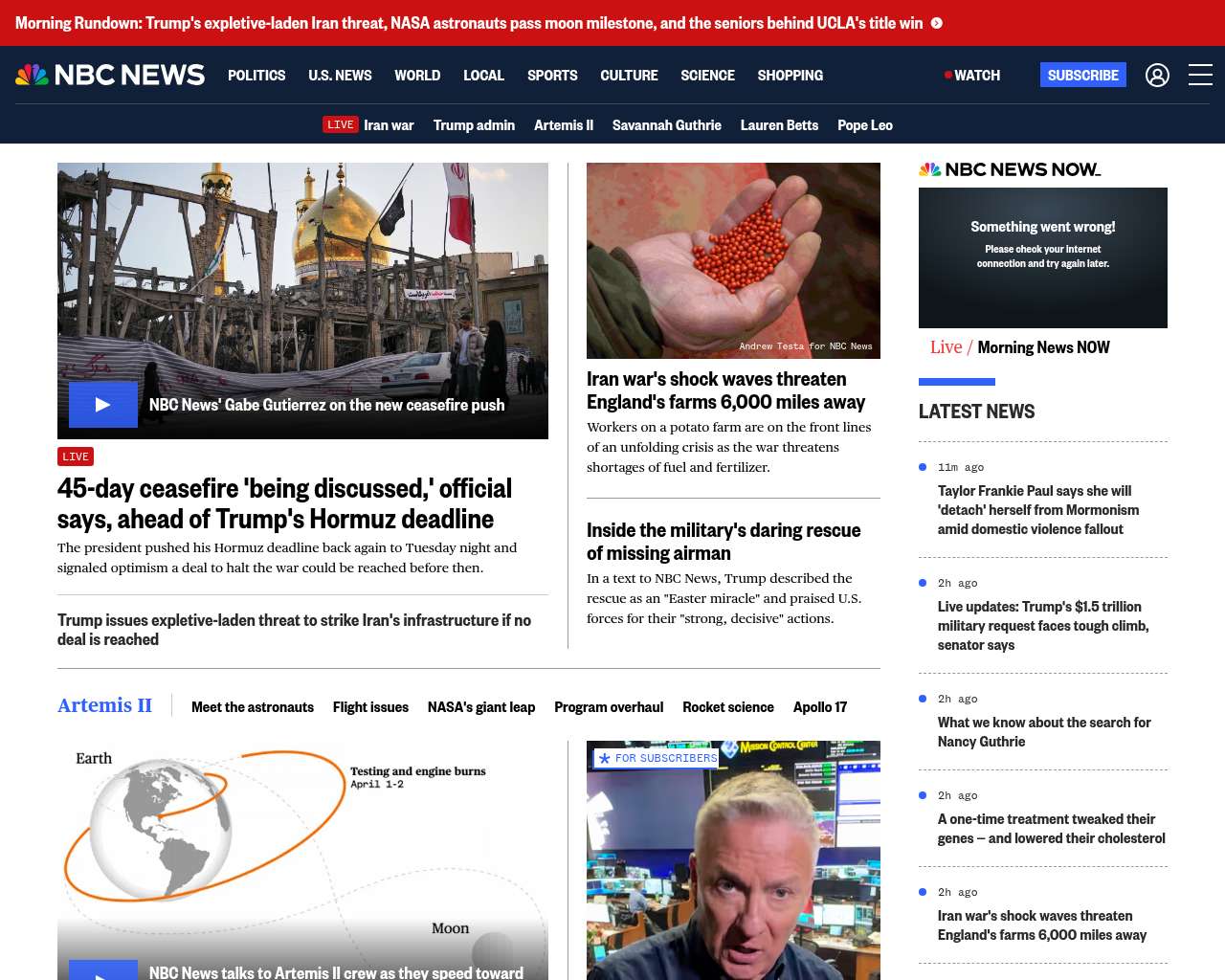The width and height of the screenshot is (1225, 980).
Task: Click the '11m ago' timestamp
Action: coord(961,467)
